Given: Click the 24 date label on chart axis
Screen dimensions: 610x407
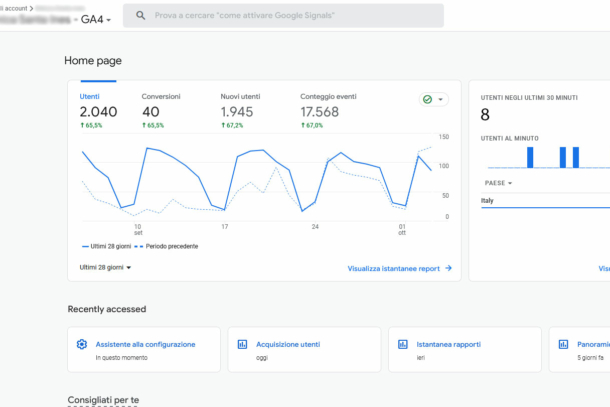Looking at the screenshot, I should click(315, 226).
